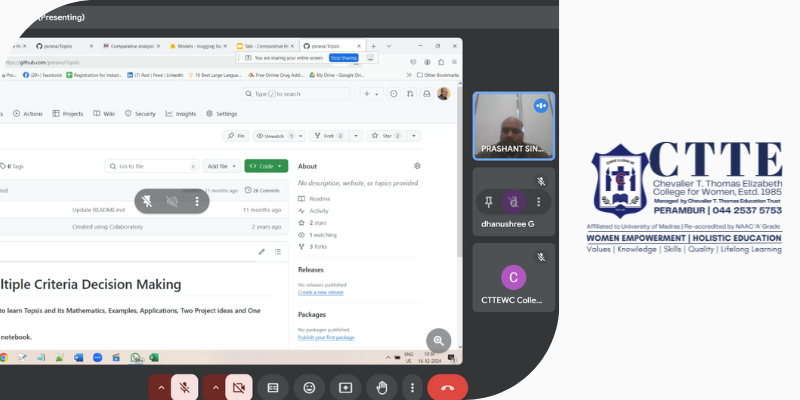The height and width of the screenshot is (400, 800).
Task: Edit About details with gear icon
Action: tap(417, 166)
